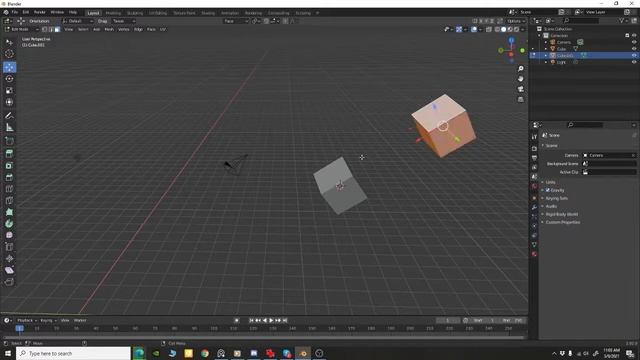This screenshot has width=640, height=360.
Task: Pick the Measure tool
Action: pos(9,128)
